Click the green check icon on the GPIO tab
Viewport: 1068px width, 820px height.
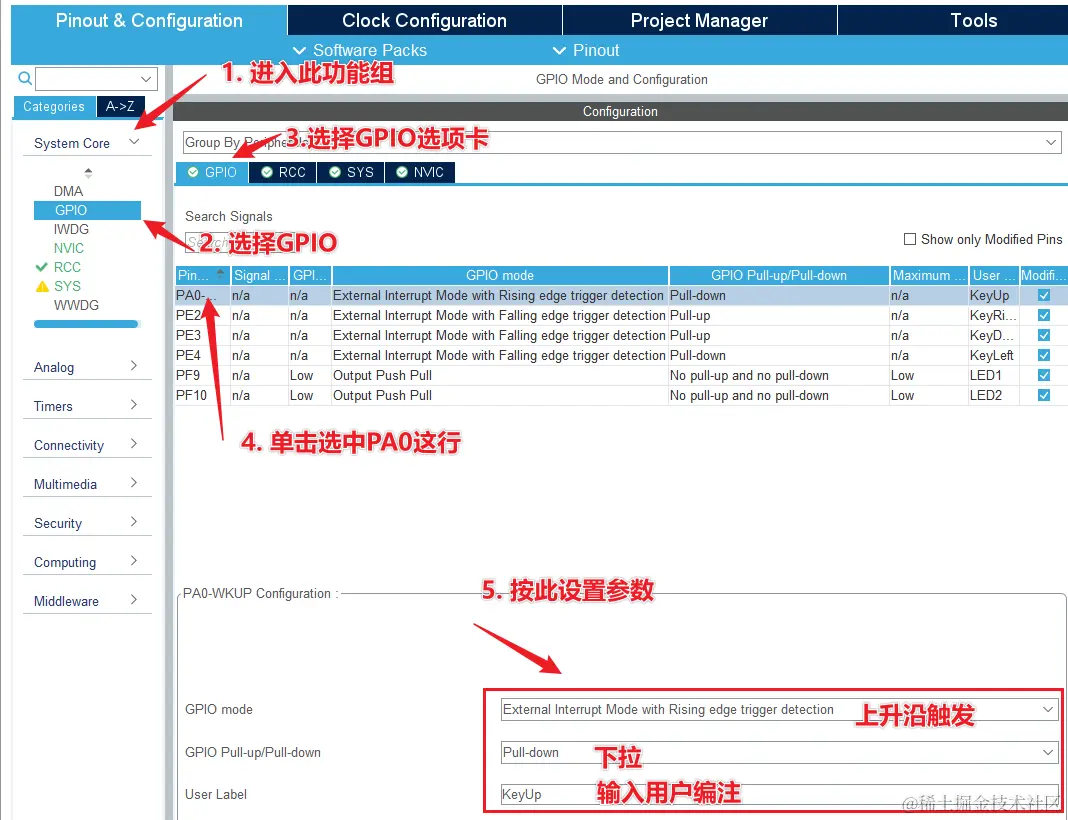pyautogui.click(x=193, y=172)
